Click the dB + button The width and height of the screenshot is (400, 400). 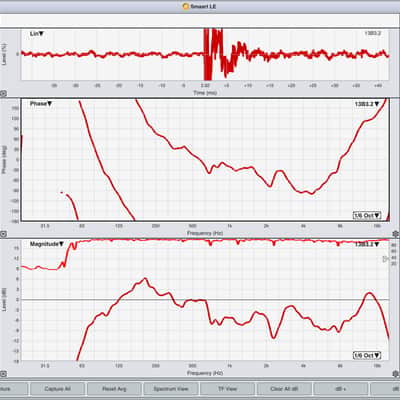[340, 389]
